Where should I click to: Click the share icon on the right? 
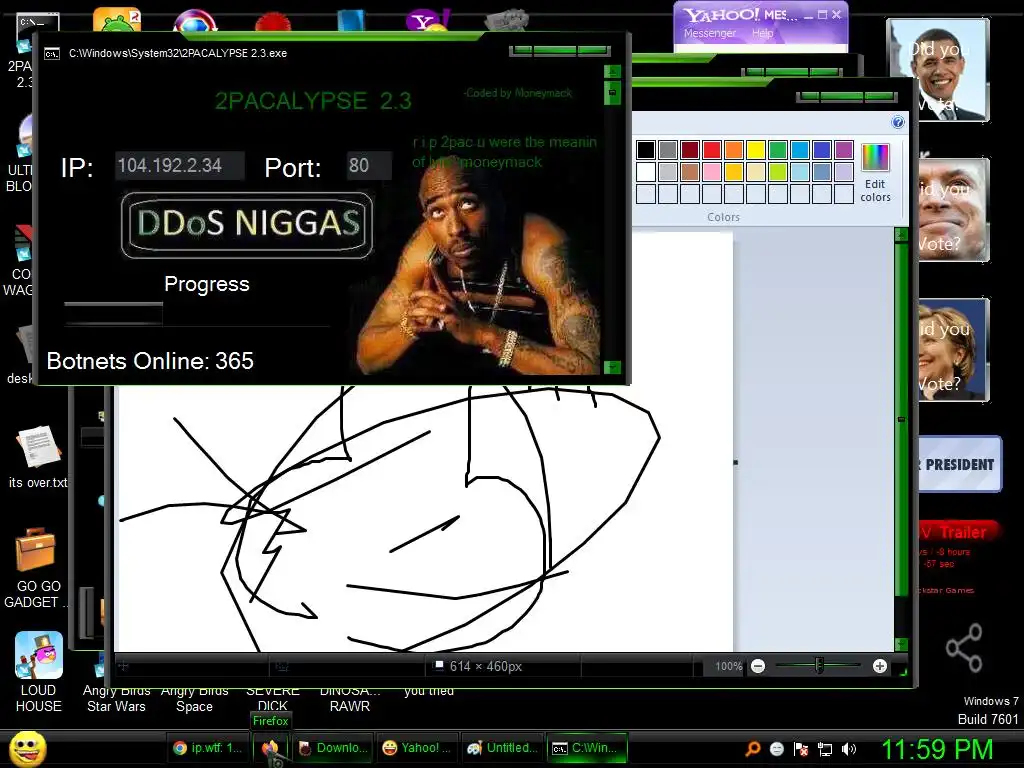point(964,647)
